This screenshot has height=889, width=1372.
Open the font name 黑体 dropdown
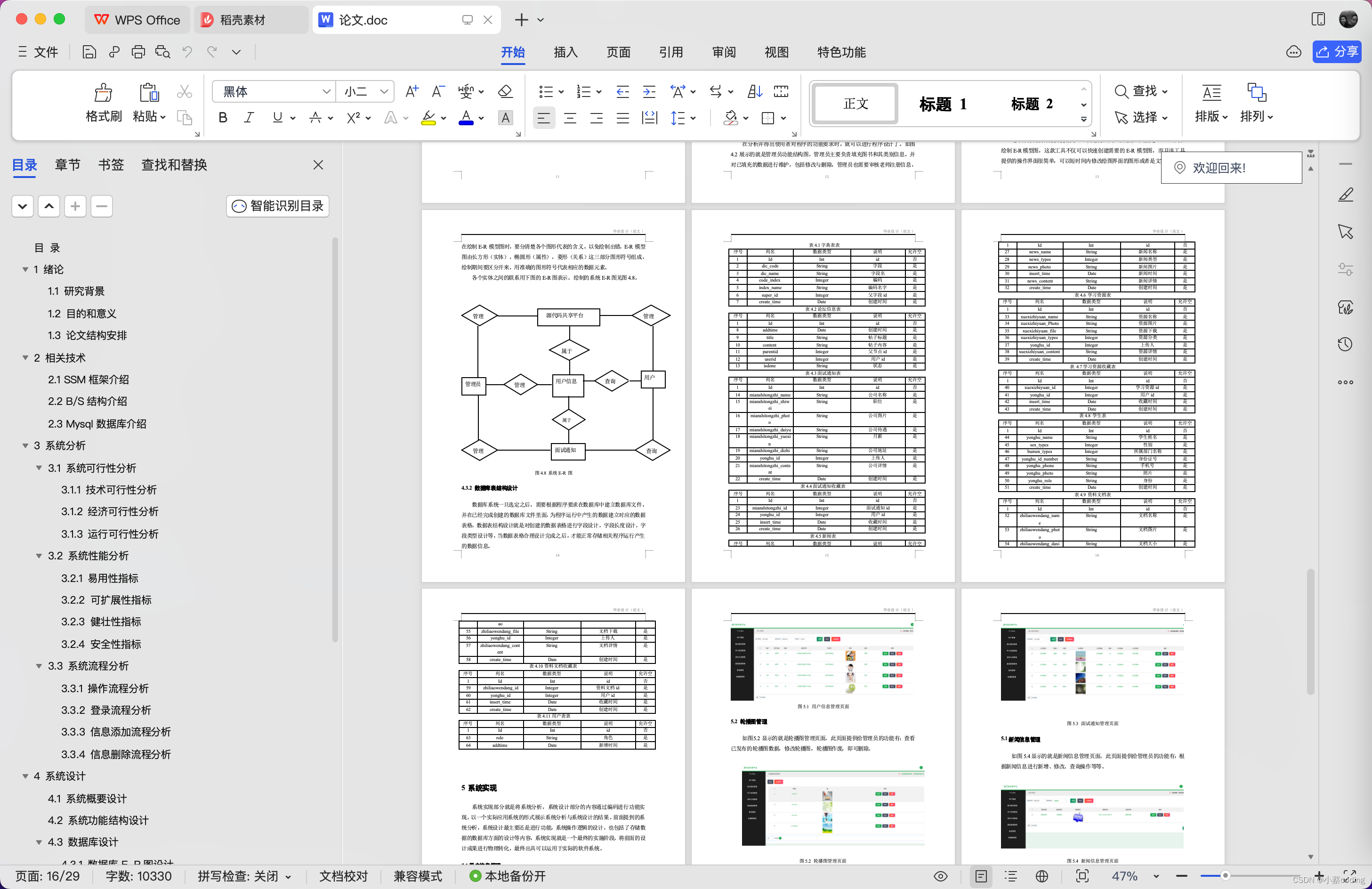(326, 92)
